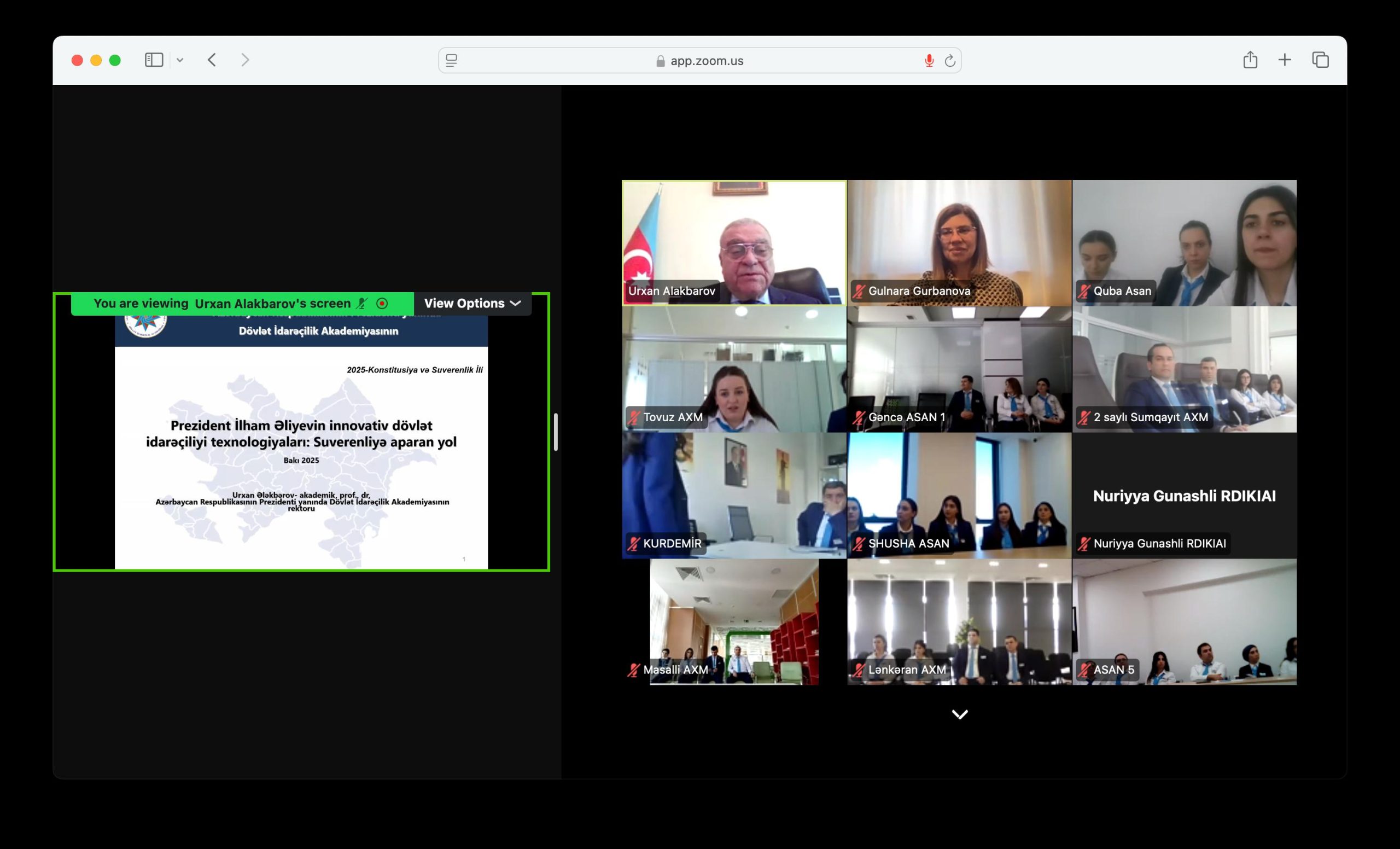Select the Nuriyya Gunashli RDIKIAI tile

[x=1184, y=496]
